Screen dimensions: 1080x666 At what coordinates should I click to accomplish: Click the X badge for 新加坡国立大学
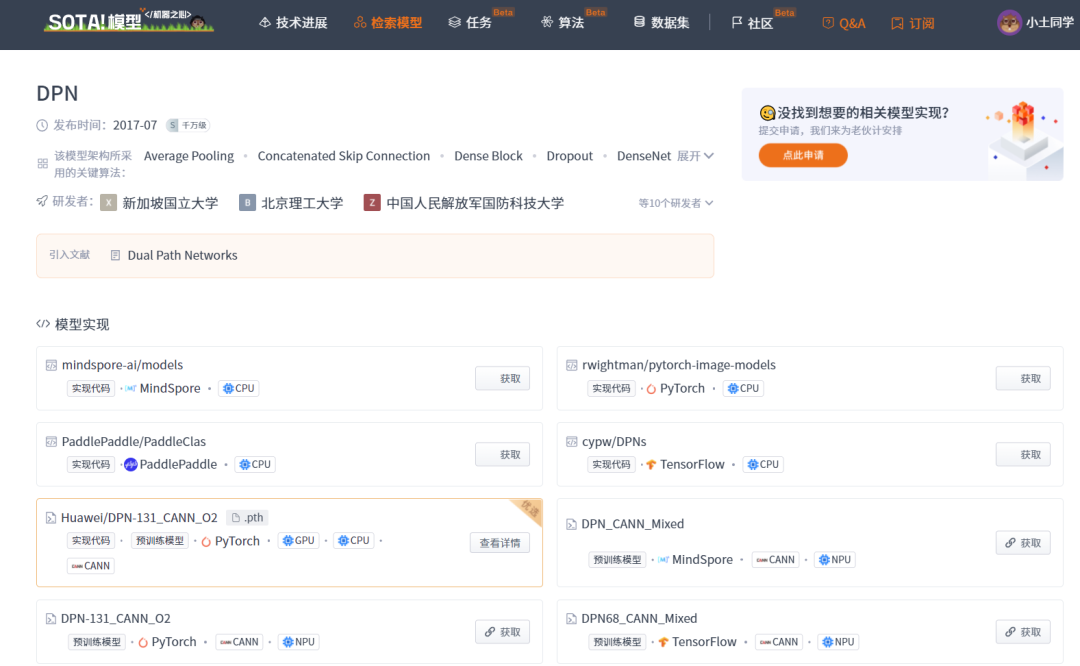tap(108, 202)
